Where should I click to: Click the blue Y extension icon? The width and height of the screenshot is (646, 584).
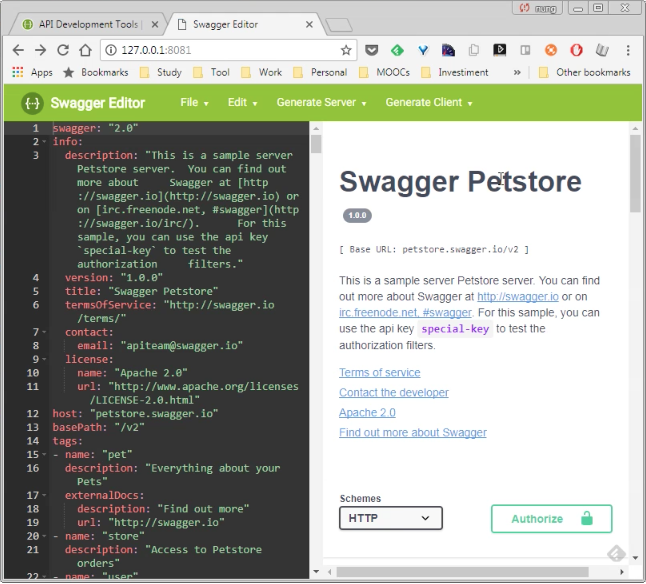coord(423,50)
